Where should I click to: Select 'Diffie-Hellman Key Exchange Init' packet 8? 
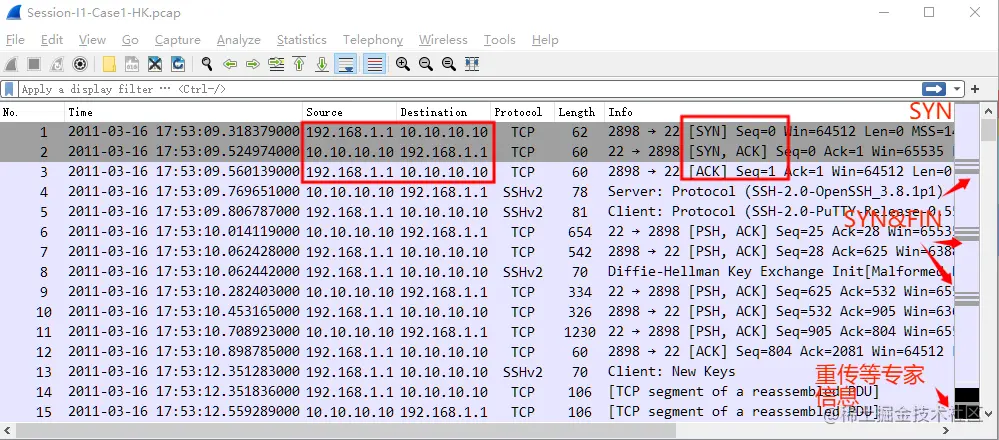tap(780, 271)
